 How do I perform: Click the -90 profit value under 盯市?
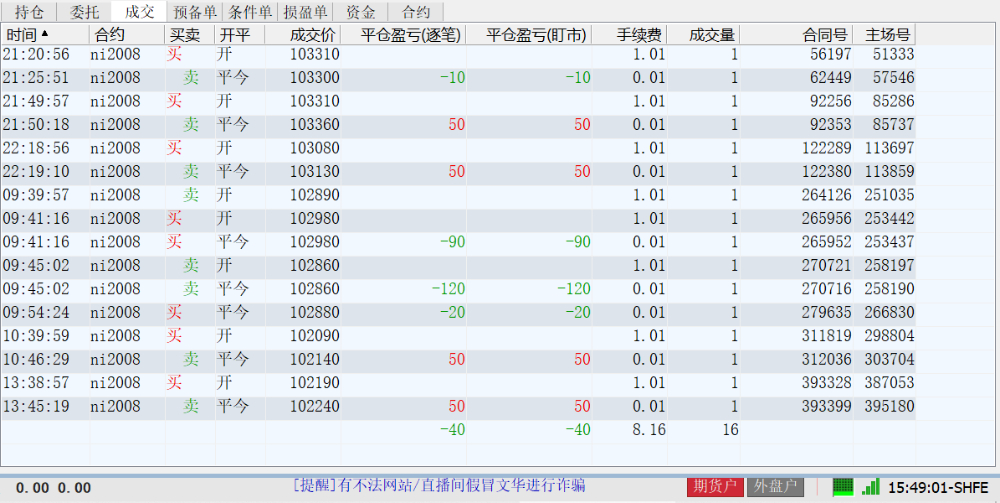(578, 242)
